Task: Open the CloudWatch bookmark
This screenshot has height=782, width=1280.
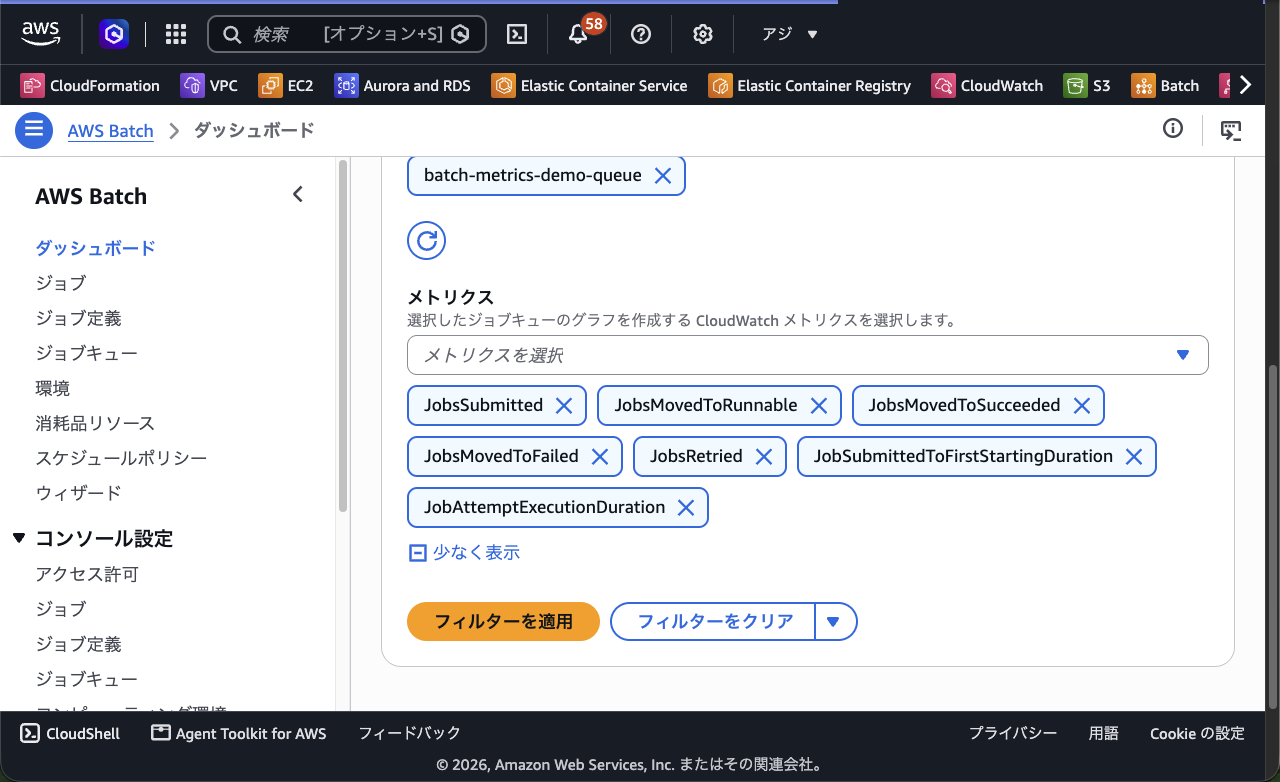Action: [987, 86]
